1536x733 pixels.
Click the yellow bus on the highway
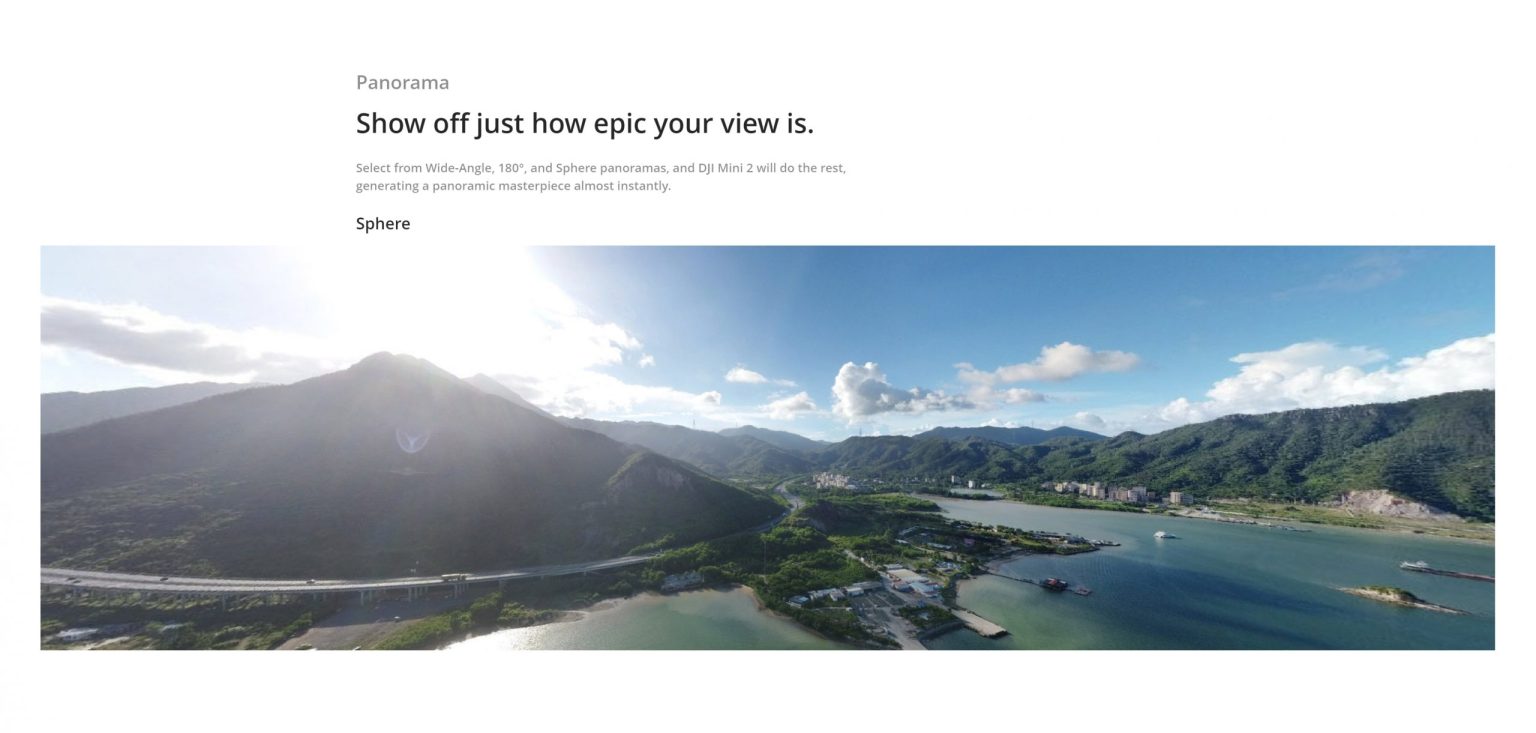(453, 577)
